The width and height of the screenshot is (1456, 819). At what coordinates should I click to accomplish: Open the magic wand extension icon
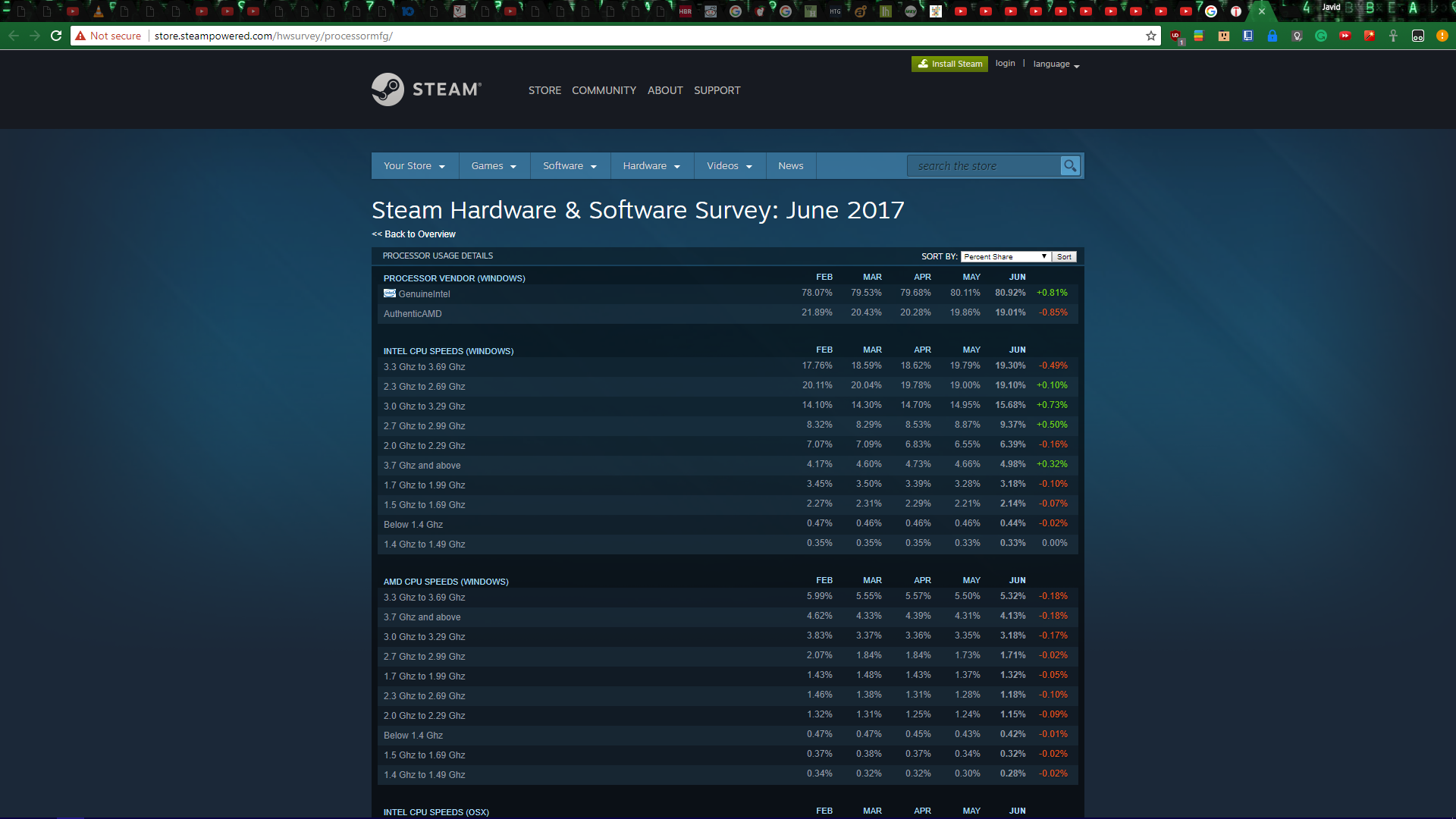point(1370,36)
